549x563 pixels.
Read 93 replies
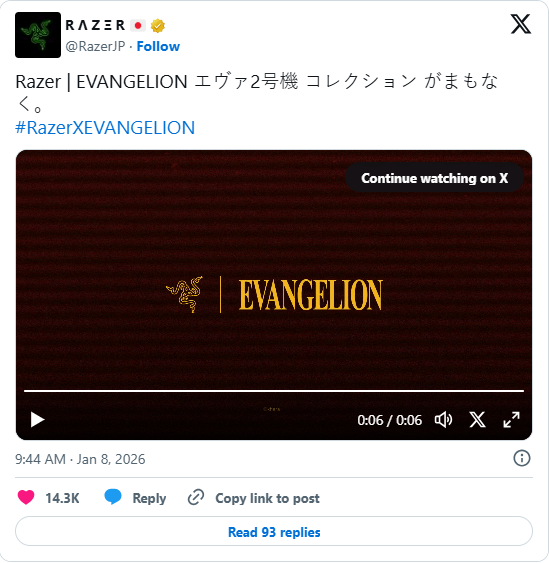(274, 532)
